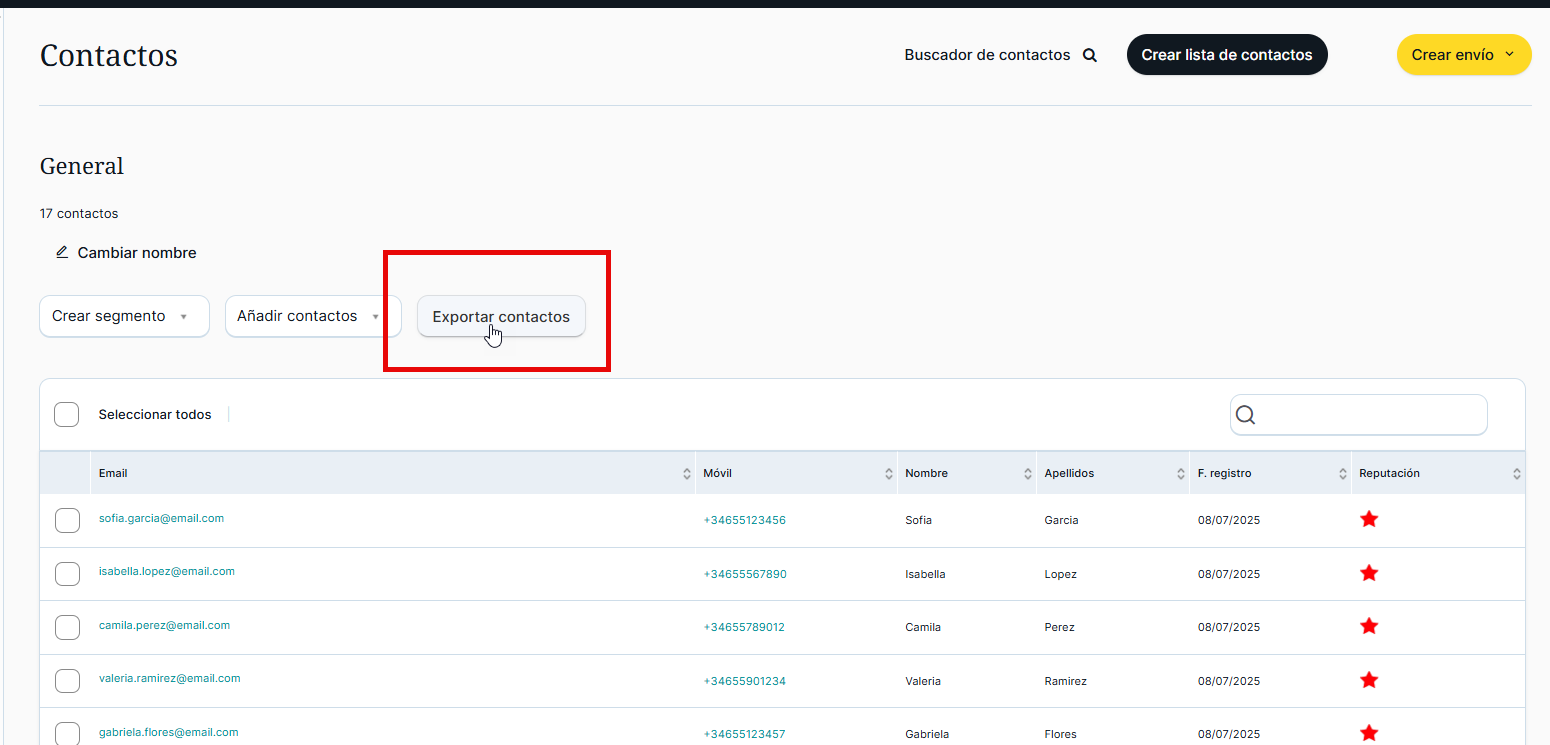Open the isabella.lopez@email.com contact link
The width and height of the screenshot is (1550, 745).
[167, 572]
